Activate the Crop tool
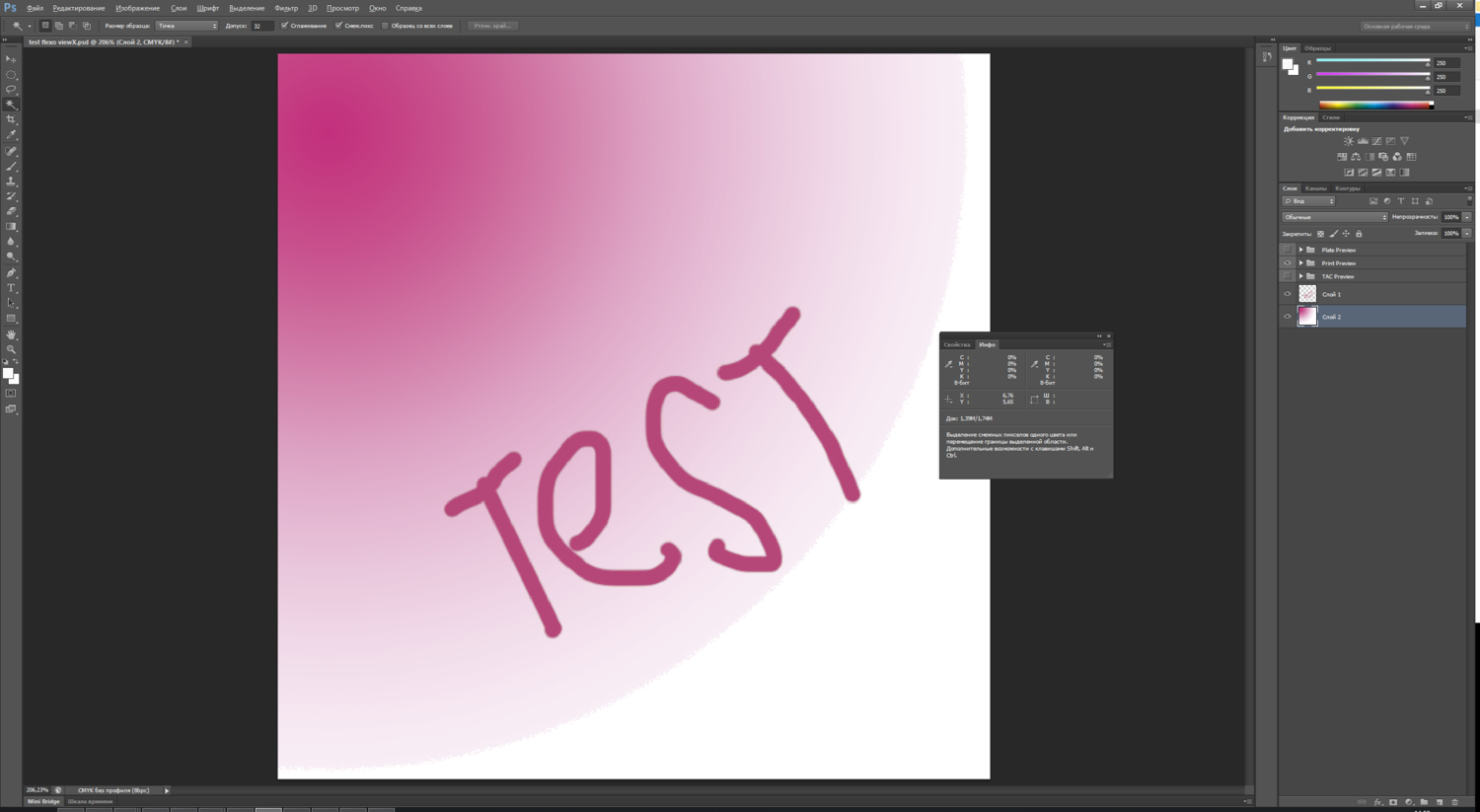The height and width of the screenshot is (812, 1480). point(11,120)
